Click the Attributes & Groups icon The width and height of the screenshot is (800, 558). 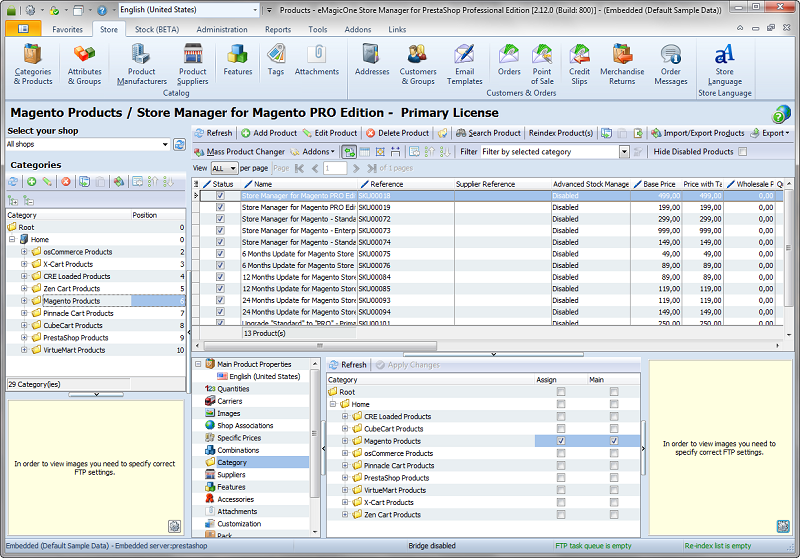[84, 62]
